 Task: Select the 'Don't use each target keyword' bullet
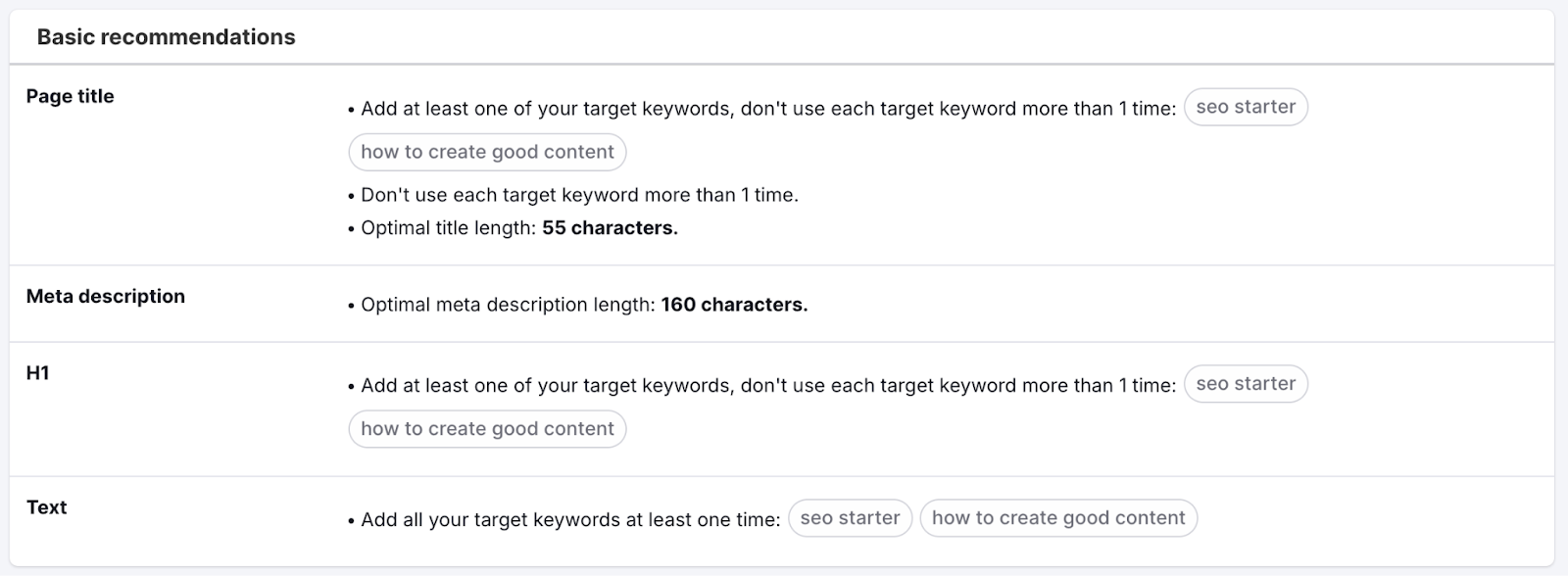click(x=573, y=194)
